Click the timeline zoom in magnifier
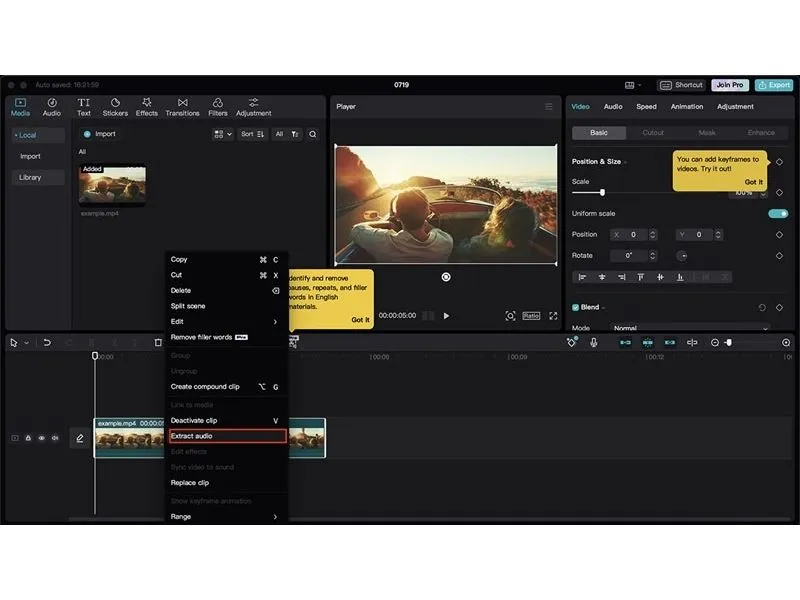Screen dimensions: 800x600 786,342
